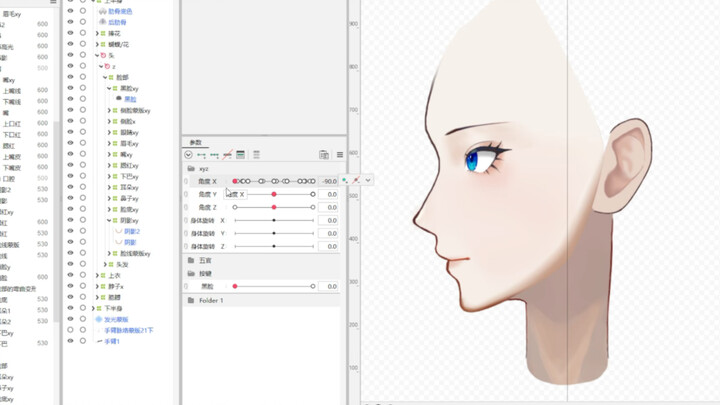Click the 黑脸 parameter slider track
Image resolution: width=720 pixels, height=405 pixels.
click(274, 287)
